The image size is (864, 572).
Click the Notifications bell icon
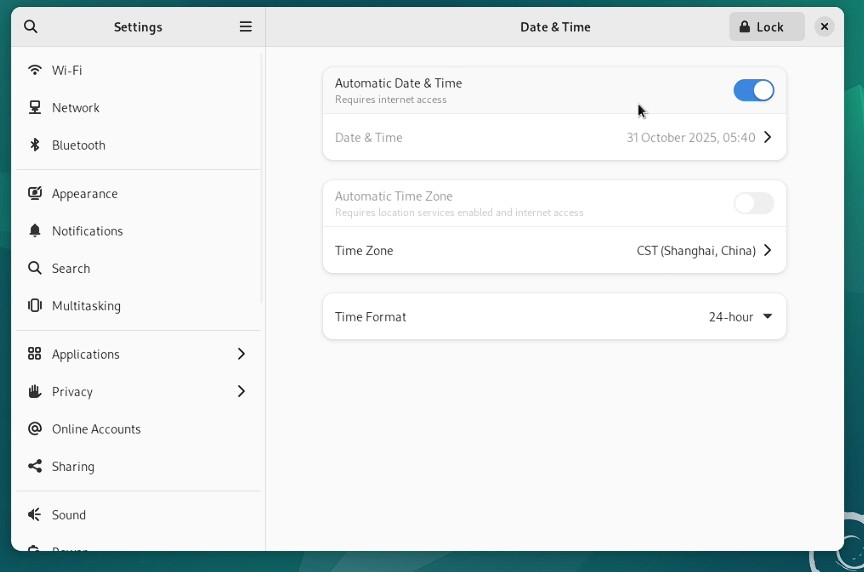[35, 231]
